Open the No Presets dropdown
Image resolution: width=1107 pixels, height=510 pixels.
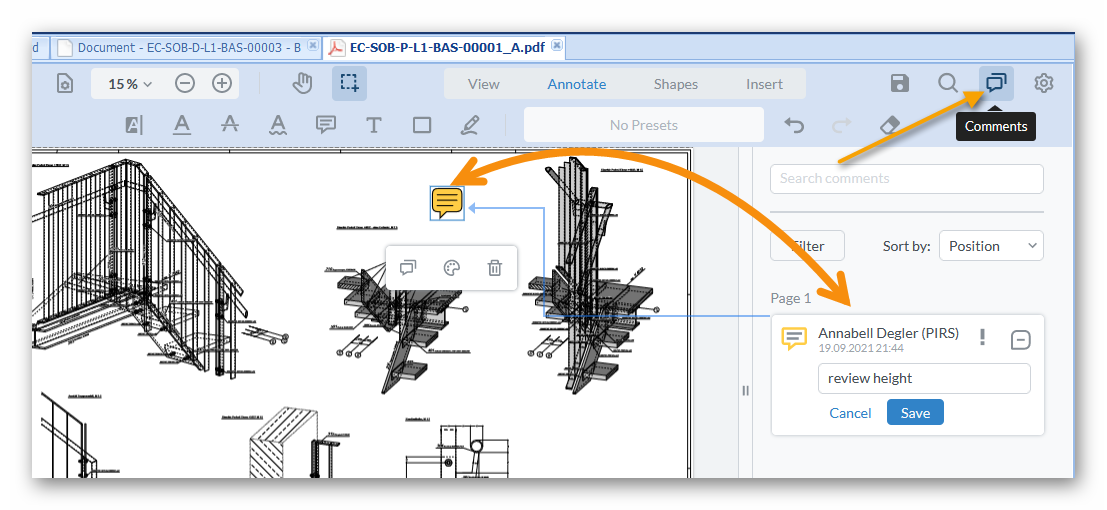tap(643, 126)
